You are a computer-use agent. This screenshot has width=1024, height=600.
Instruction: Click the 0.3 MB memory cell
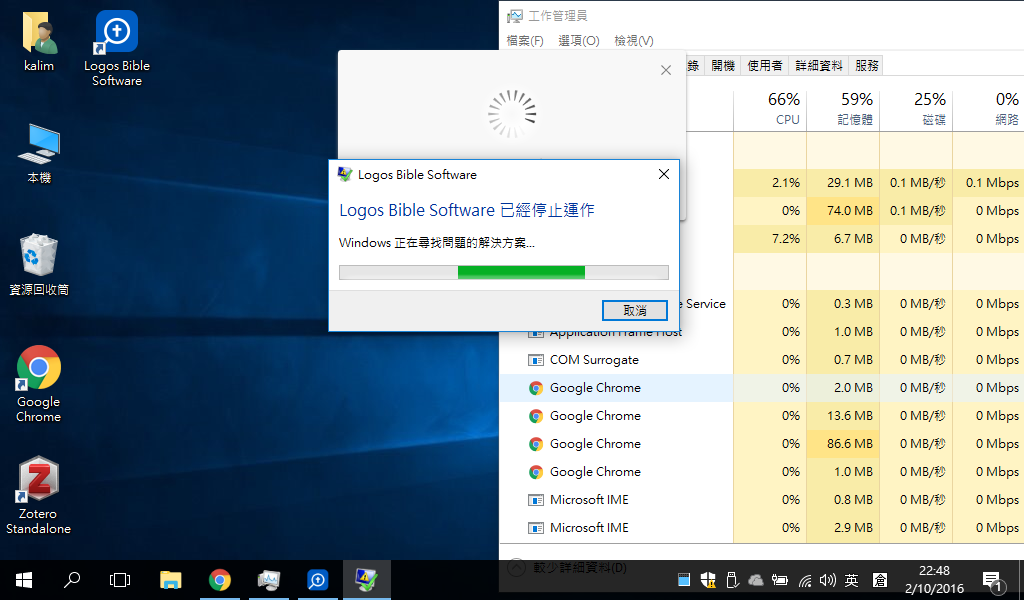[843, 304]
